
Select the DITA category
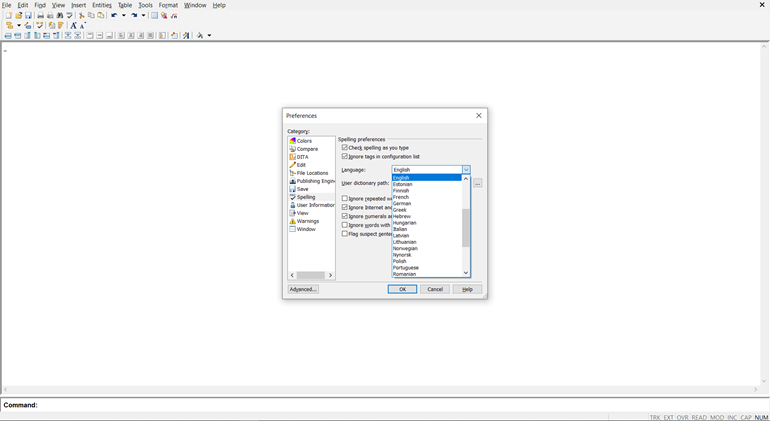point(302,157)
